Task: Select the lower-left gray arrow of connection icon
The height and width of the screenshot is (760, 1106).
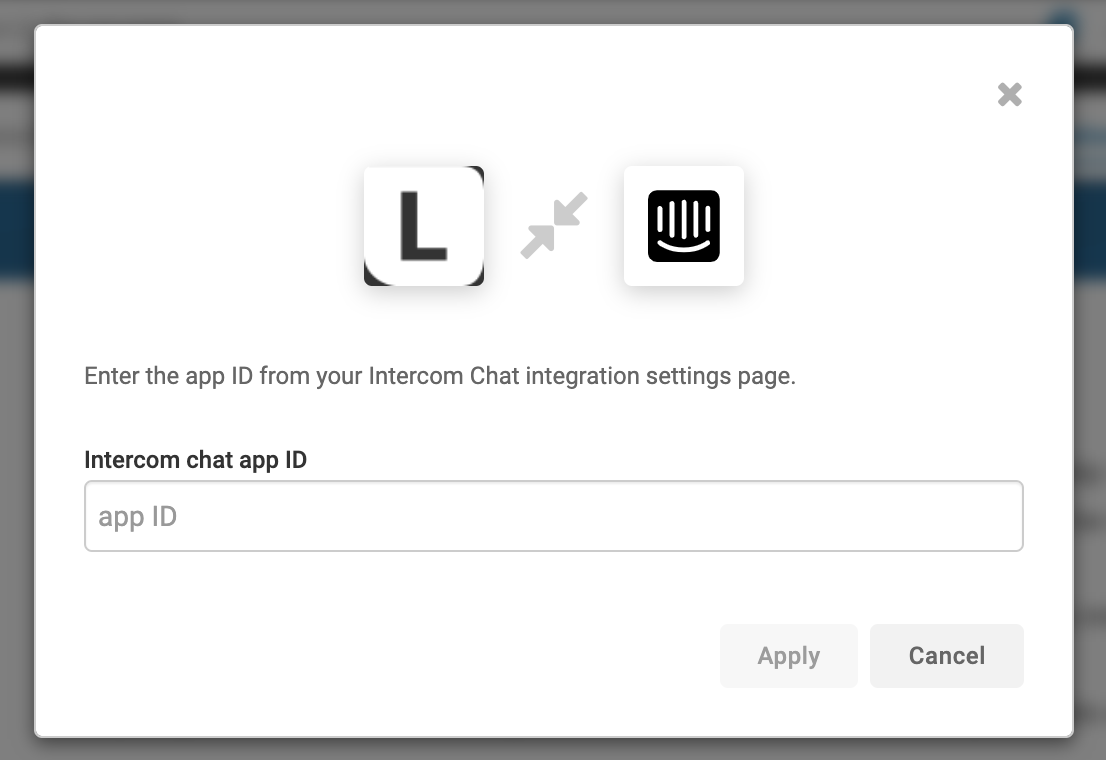Action: [537, 242]
